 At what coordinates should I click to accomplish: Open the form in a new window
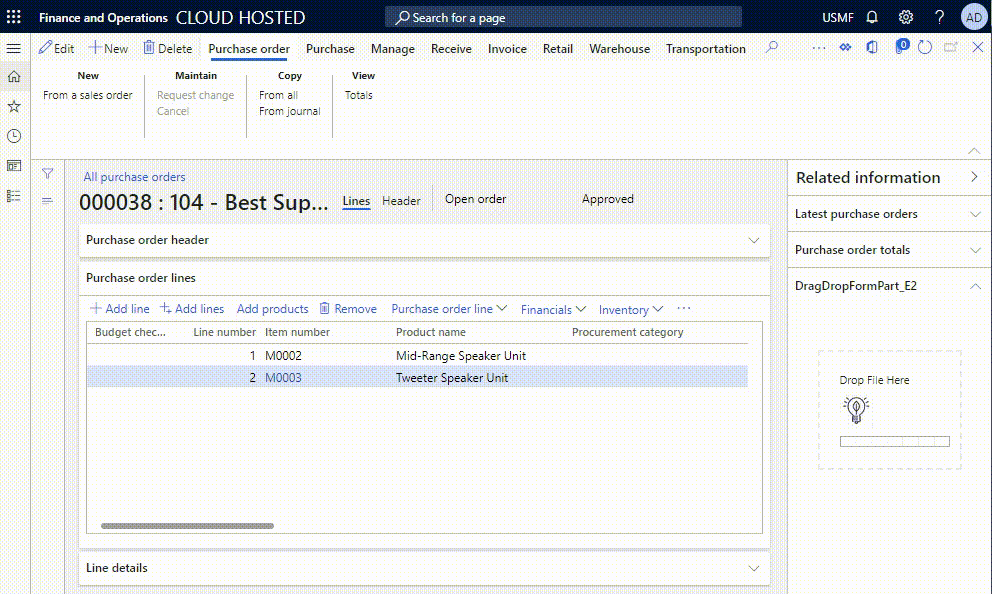(950, 47)
